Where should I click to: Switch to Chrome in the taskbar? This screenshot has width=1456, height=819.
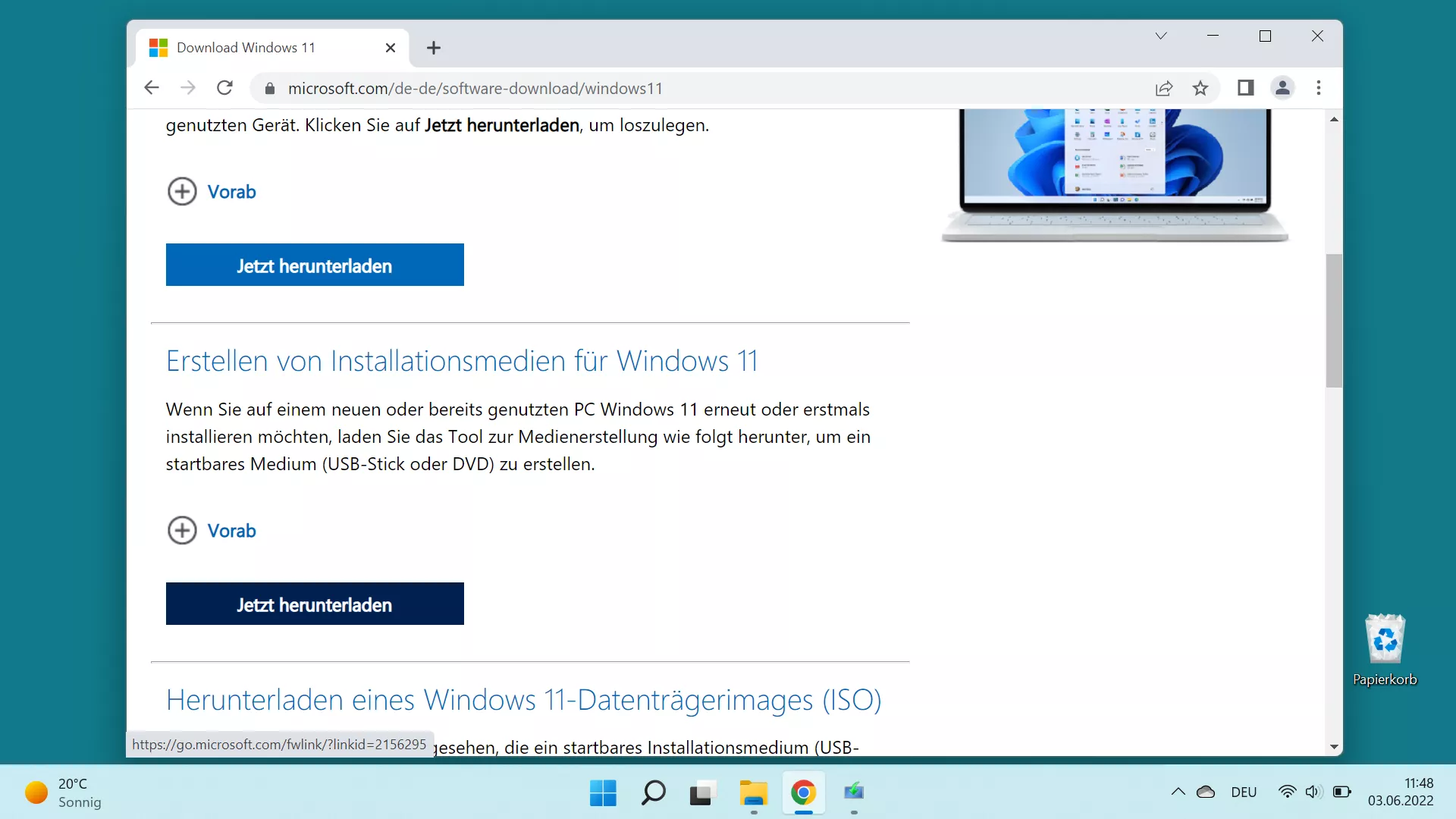(803, 792)
